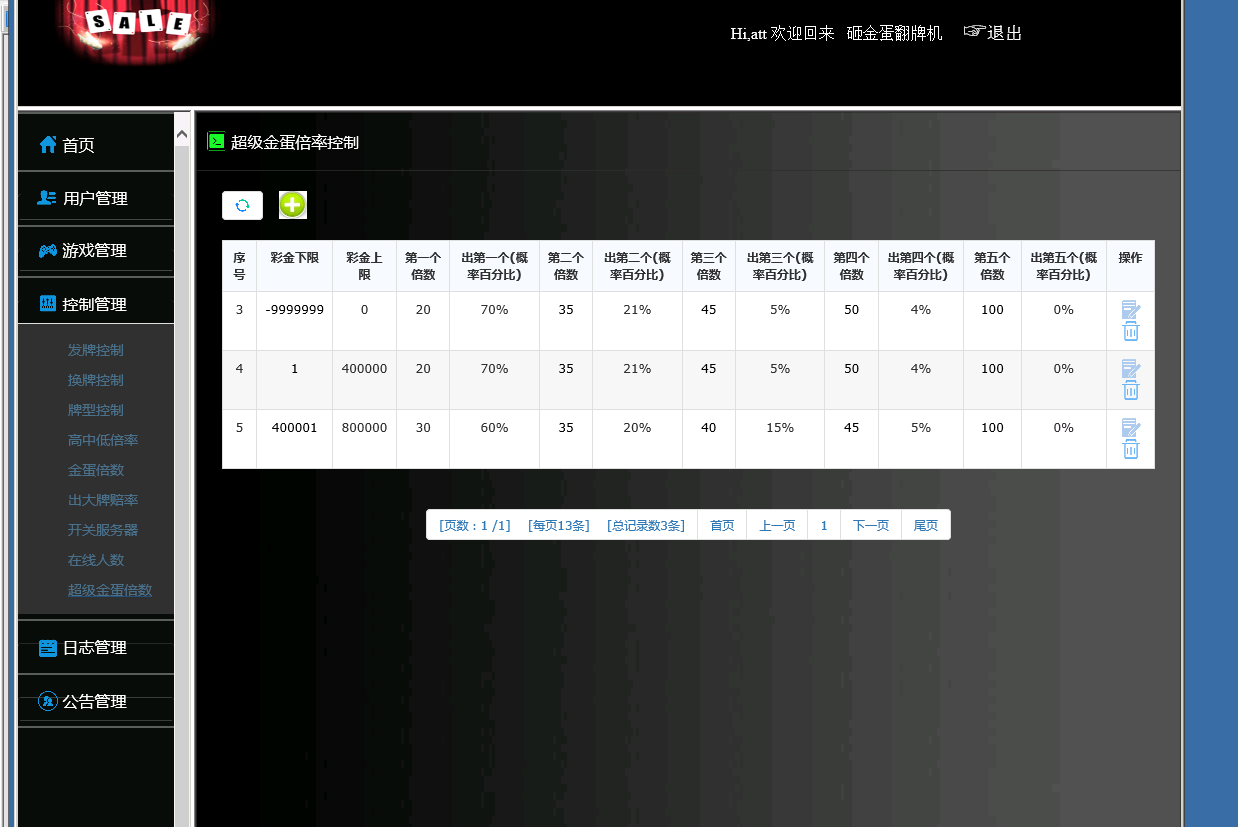Go to 下一页 in pagination
The width and height of the screenshot is (1238, 827).
pyautogui.click(x=870, y=525)
